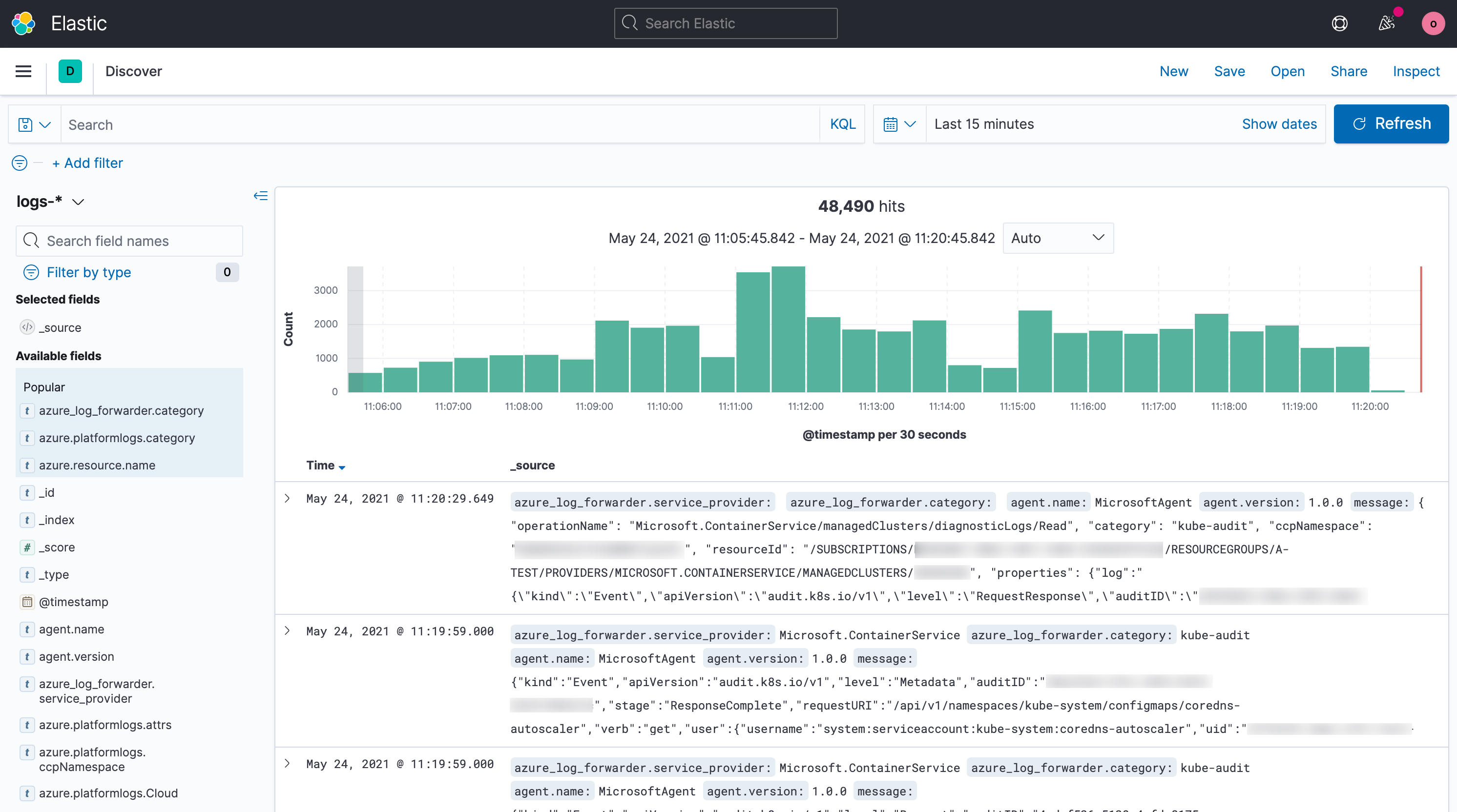1457x812 pixels.
Task: Click the Add filter button
Action: click(87, 162)
